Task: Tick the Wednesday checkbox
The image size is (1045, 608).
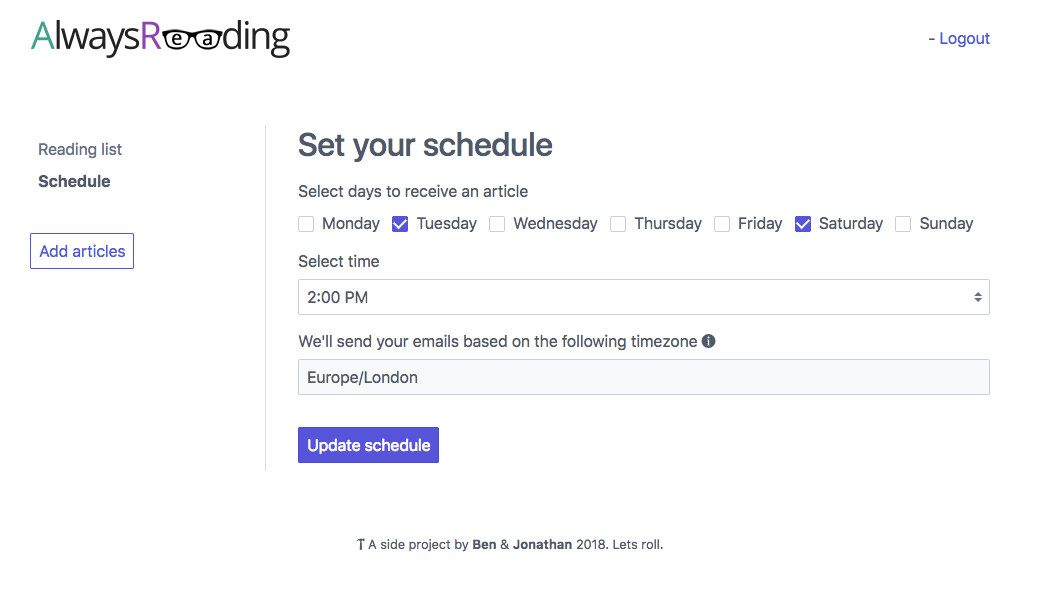Action: pyautogui.click(x=497, y=224)
